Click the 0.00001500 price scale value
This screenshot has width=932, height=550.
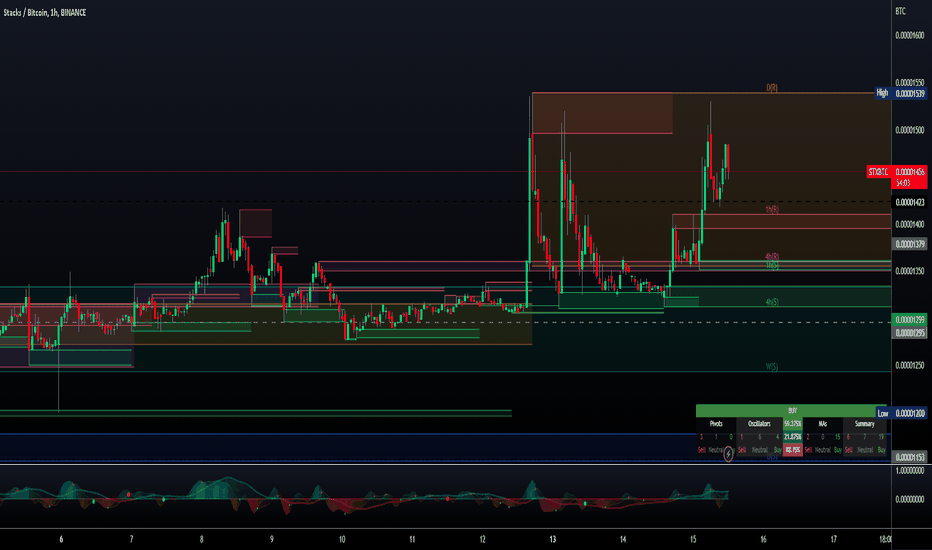[910, 130]
